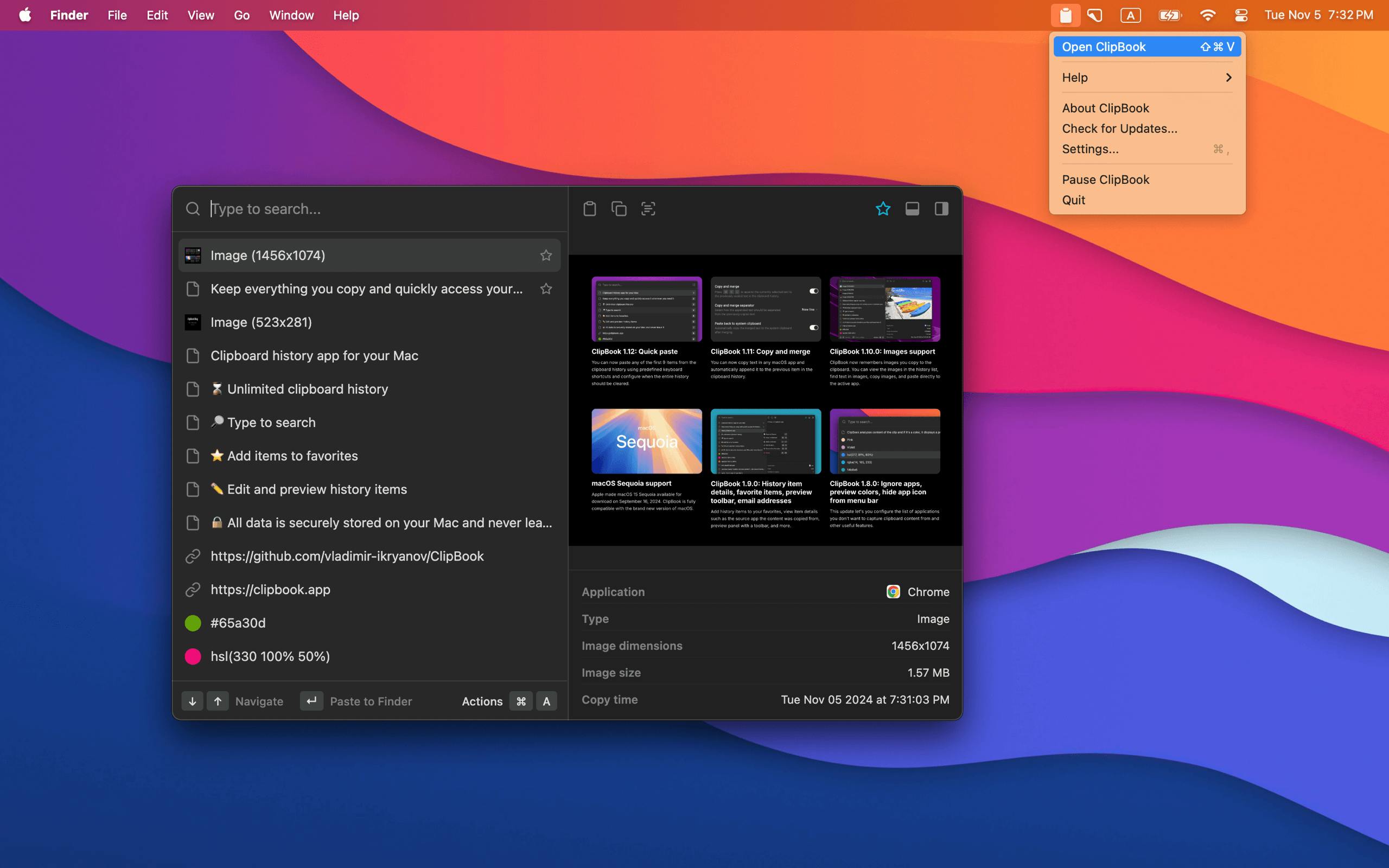Screen dimensions: 1389x868
Task: Open the Actions menu button
Action: [482, 701]
